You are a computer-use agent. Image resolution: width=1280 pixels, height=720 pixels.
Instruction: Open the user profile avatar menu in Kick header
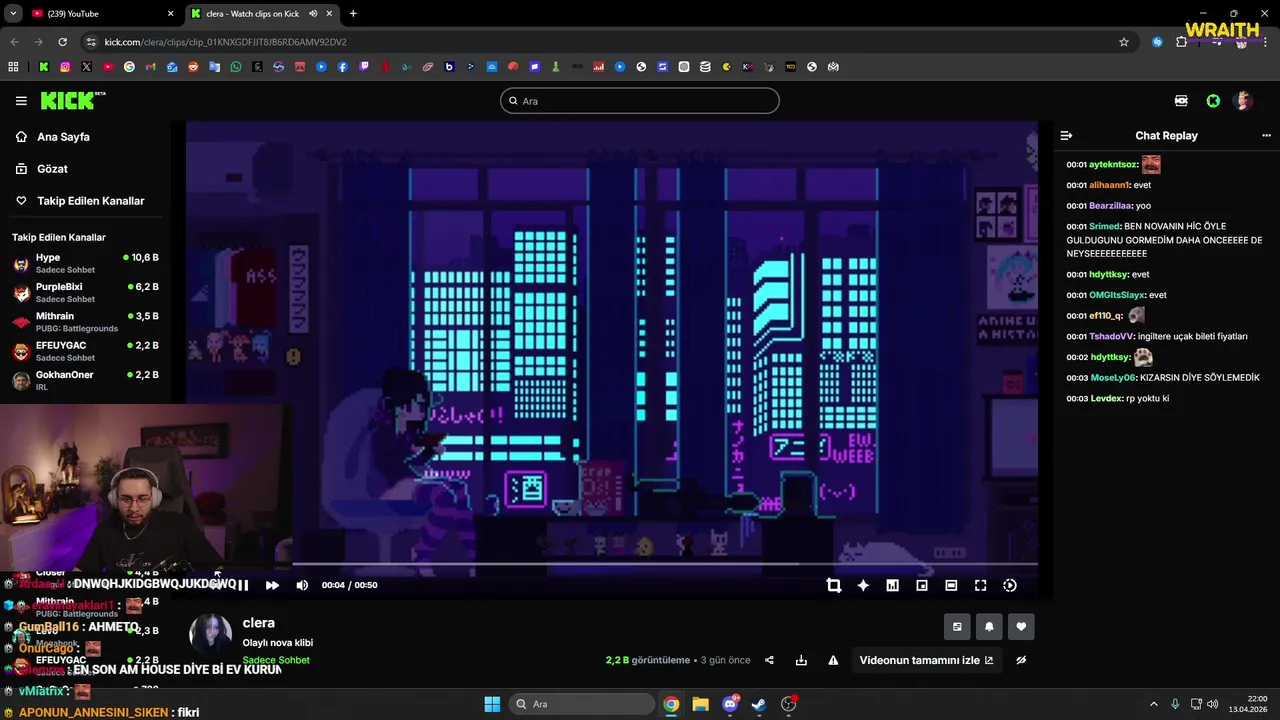1244,101
